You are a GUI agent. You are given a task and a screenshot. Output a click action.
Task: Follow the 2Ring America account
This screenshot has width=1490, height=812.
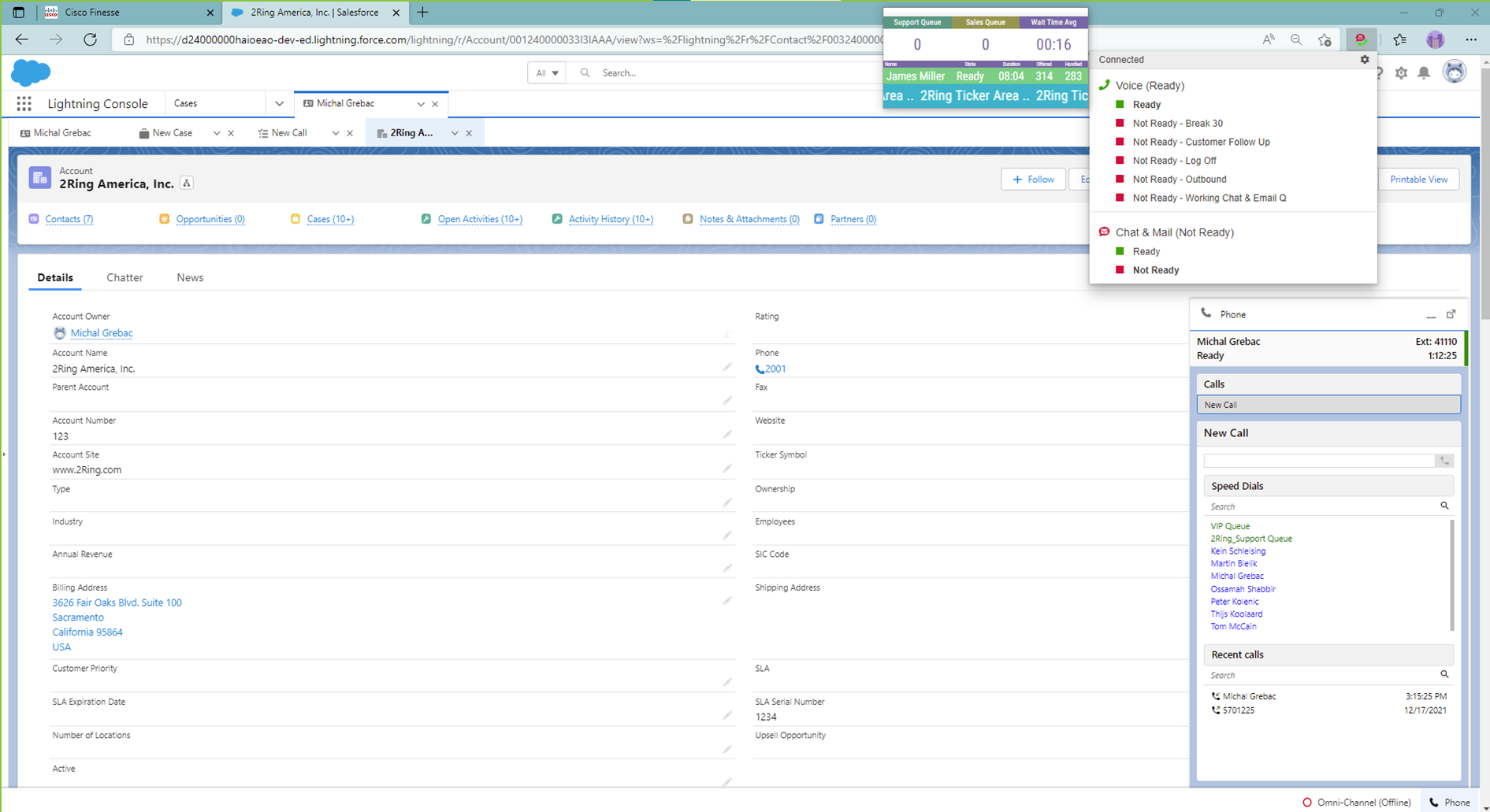pos(1033,179)
